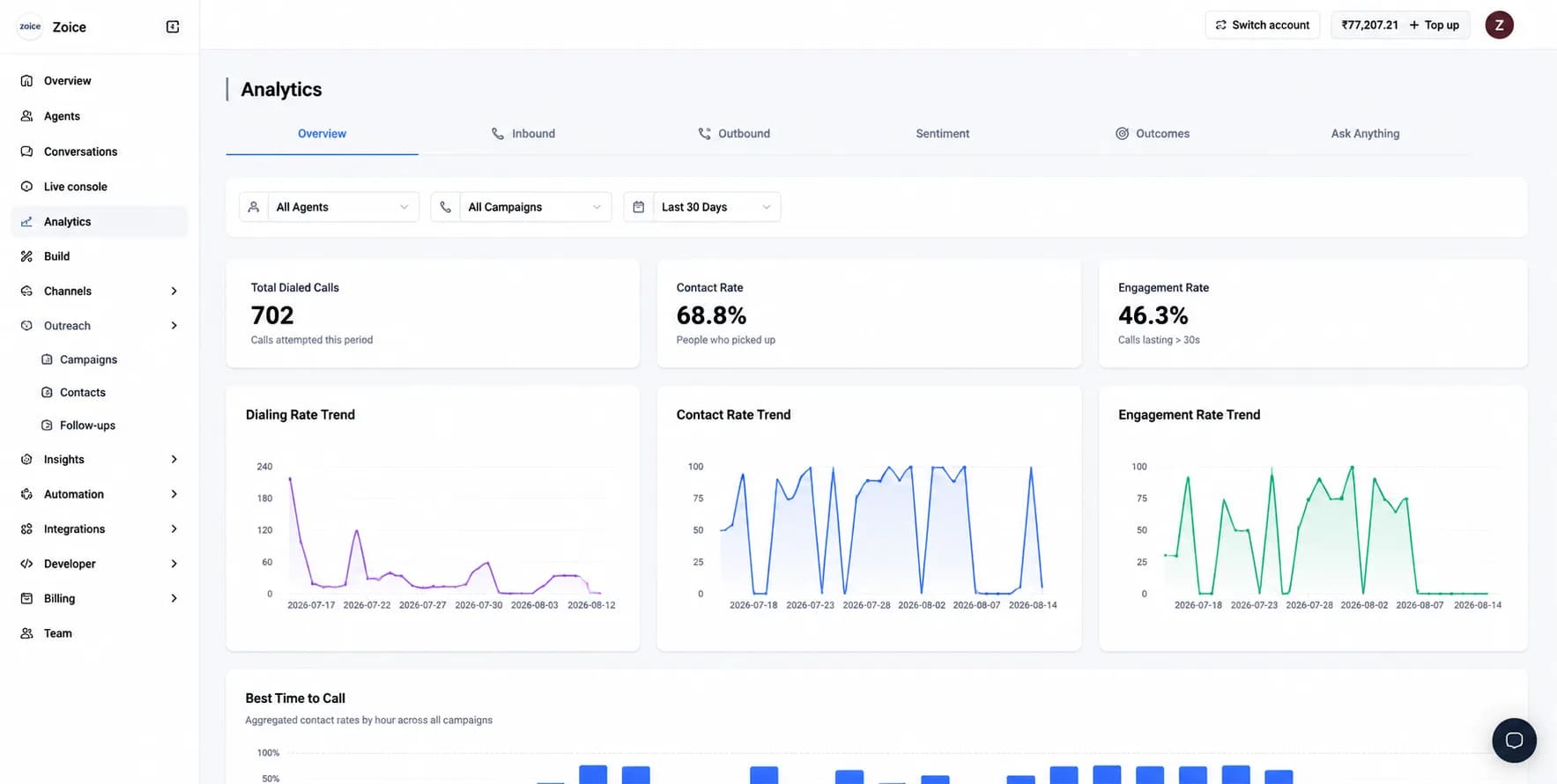Click the Switch account button
Image resolution: width=1557 pixels, height=784 pixels.
[1262, 25]
